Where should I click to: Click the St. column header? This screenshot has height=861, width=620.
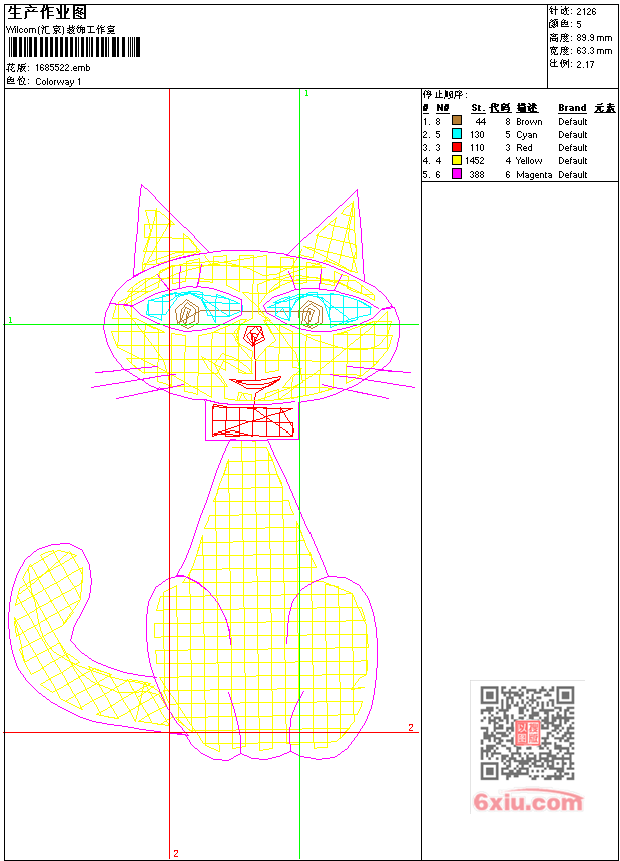(x=478, y=108)
